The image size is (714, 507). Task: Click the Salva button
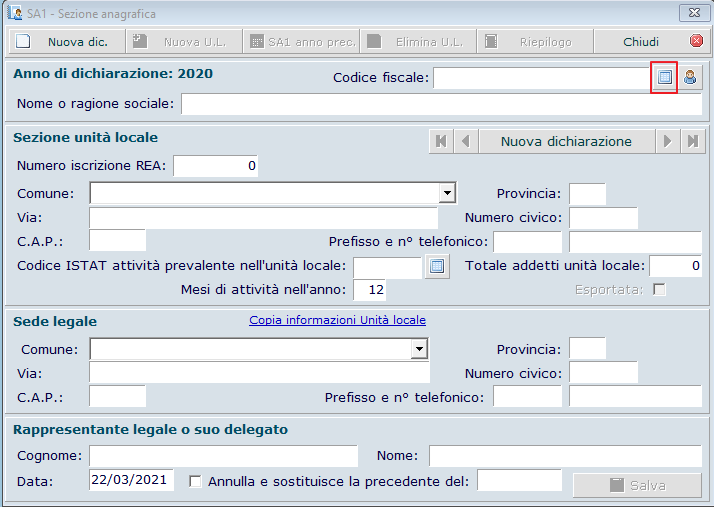point(637,485)
